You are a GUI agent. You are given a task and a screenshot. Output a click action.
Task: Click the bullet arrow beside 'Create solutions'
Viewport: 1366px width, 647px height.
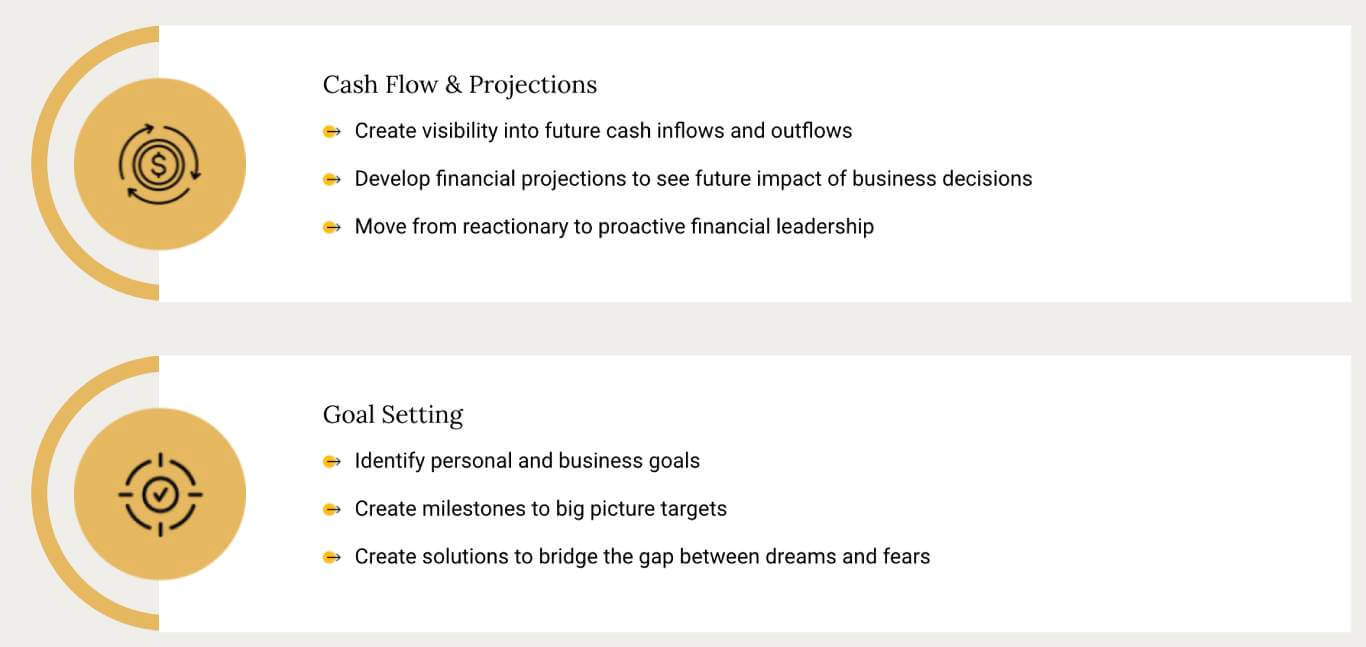[x=332, y=557]
